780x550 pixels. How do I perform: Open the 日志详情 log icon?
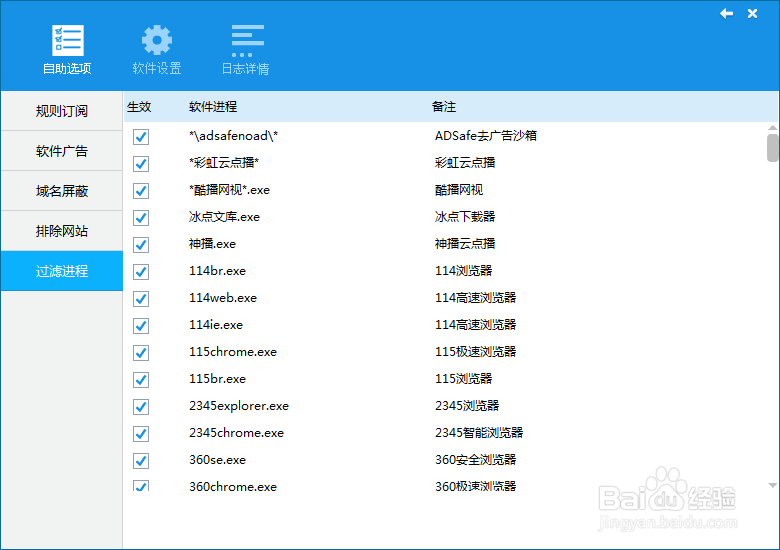(x=247, y=41)
